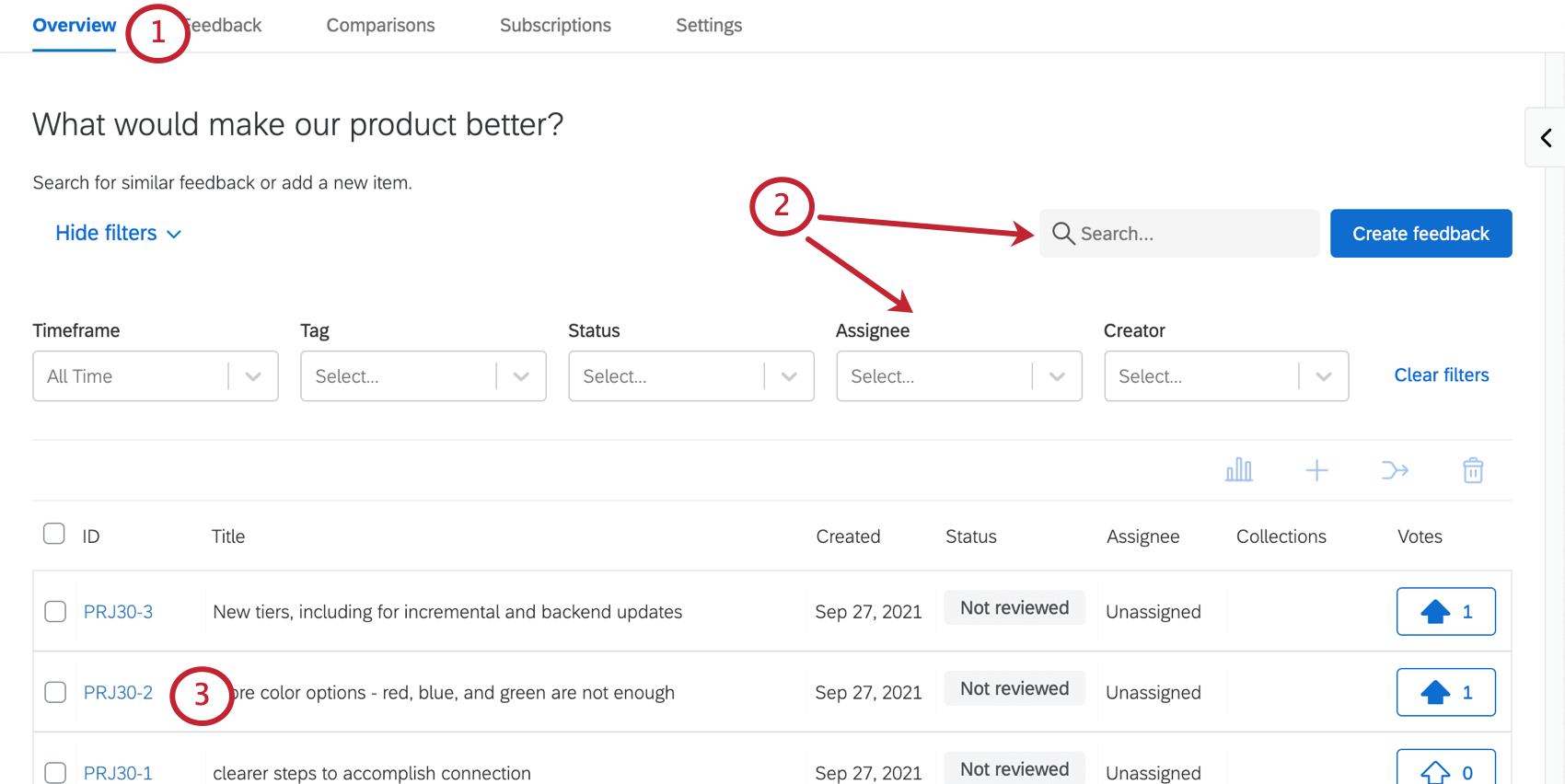The width and height of the screenshot is (1565, 784).
Task: Click the trash can delete icon
Action: (1473, 470)
